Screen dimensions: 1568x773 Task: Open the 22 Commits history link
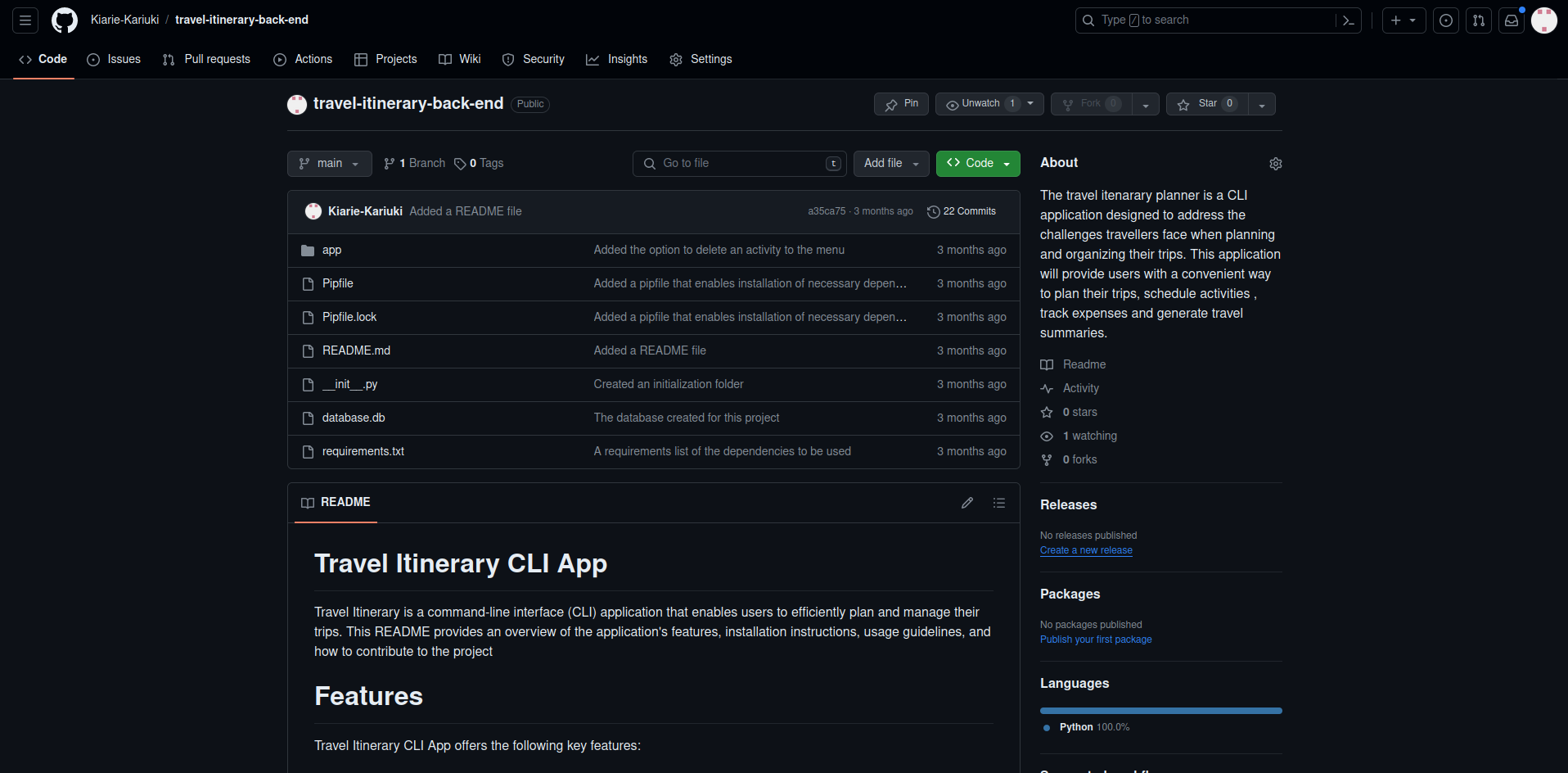click(x=962, y=211)
